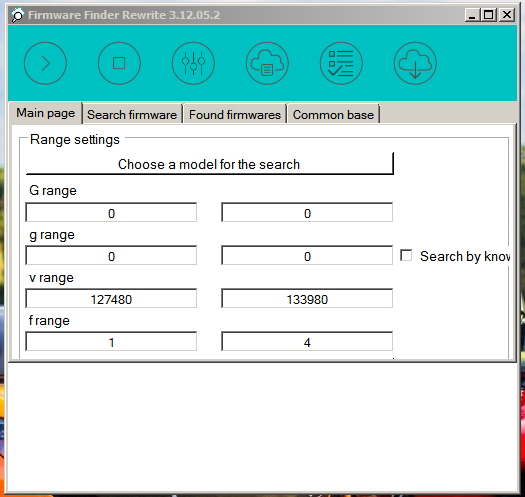Switch to the Search firmware tab
Image resolution: width=525 pixels, height=497 pixels.
coord(132,115)
